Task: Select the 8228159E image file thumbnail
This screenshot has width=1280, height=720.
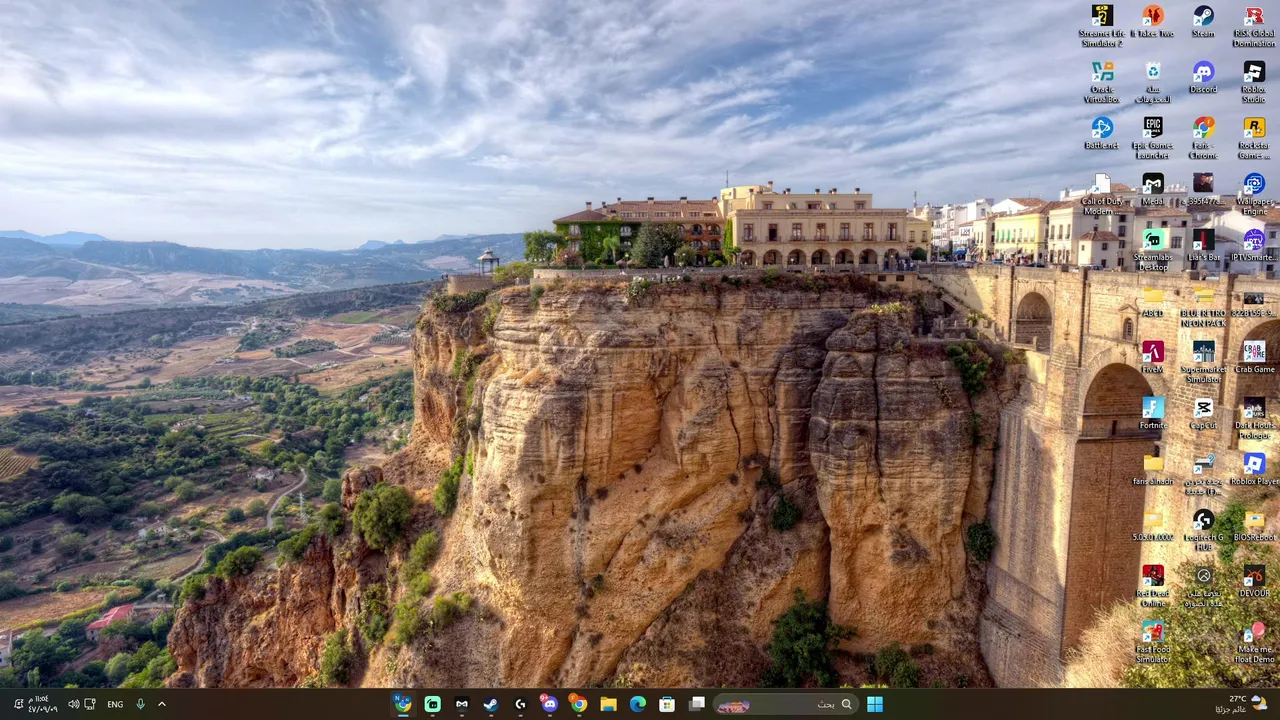Action: pos(1254,302)
